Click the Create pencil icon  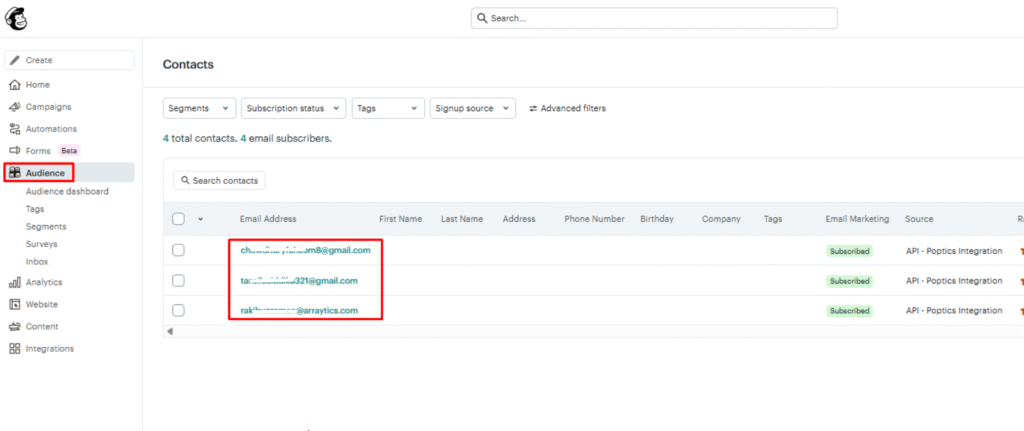[15, 61]
